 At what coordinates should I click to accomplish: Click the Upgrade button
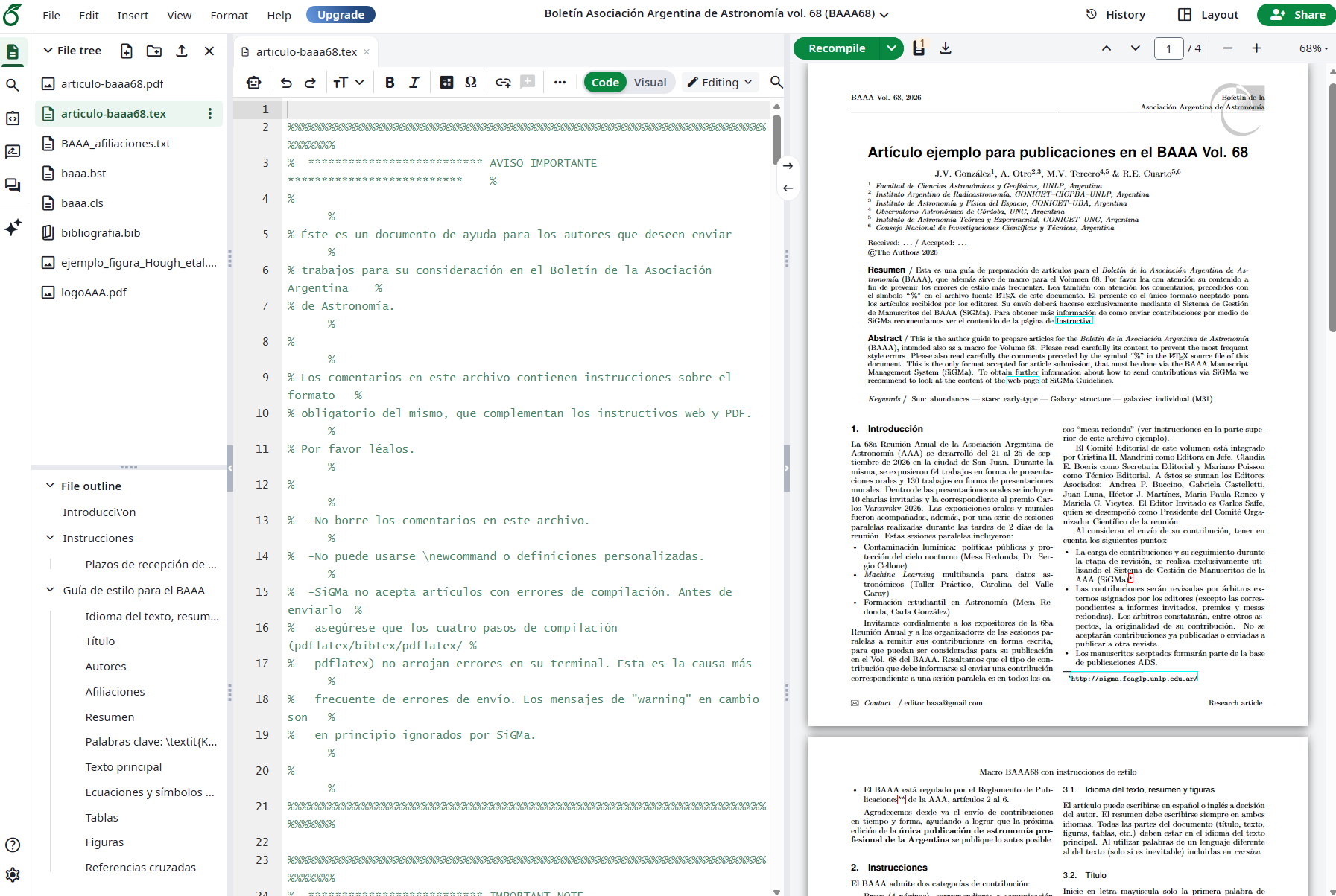pos(341,15)
